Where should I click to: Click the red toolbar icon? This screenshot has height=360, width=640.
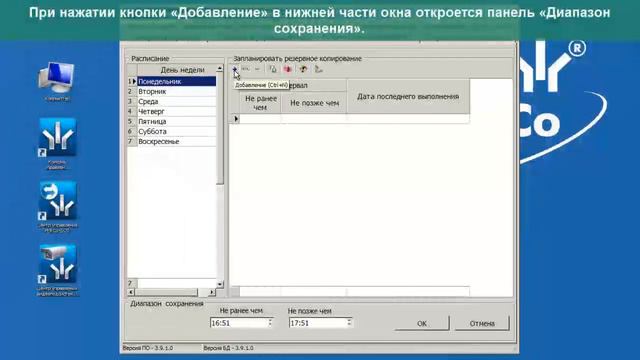[x=288, y=69]
